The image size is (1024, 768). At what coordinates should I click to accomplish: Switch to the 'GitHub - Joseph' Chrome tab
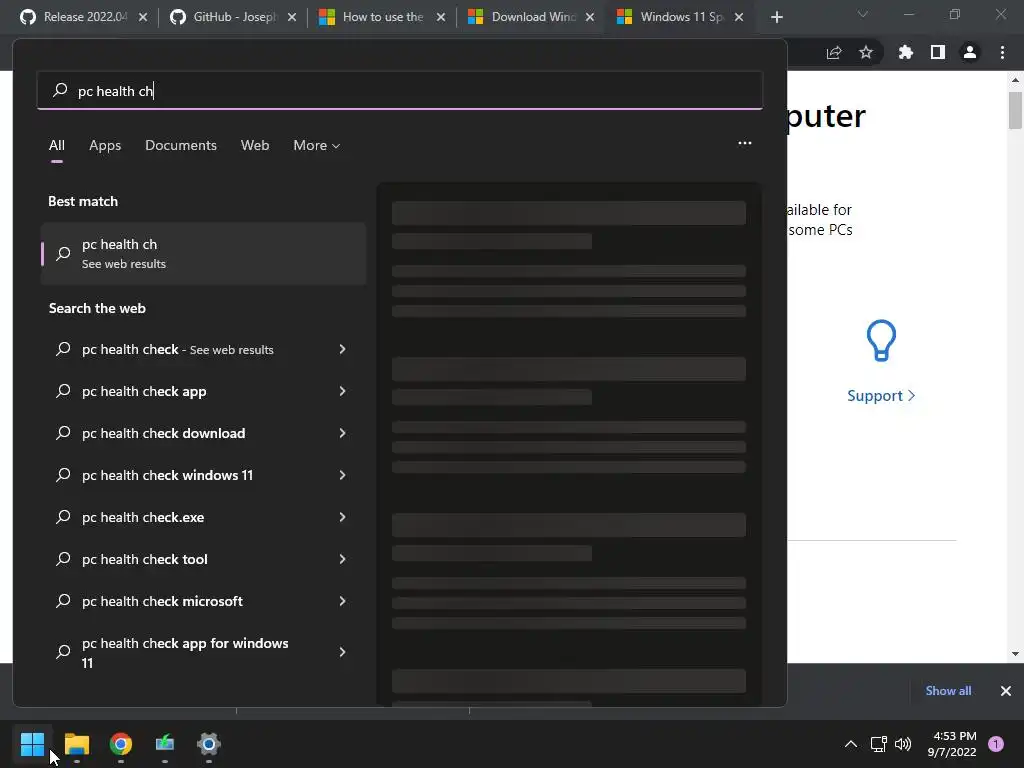(x=232, y=17)
